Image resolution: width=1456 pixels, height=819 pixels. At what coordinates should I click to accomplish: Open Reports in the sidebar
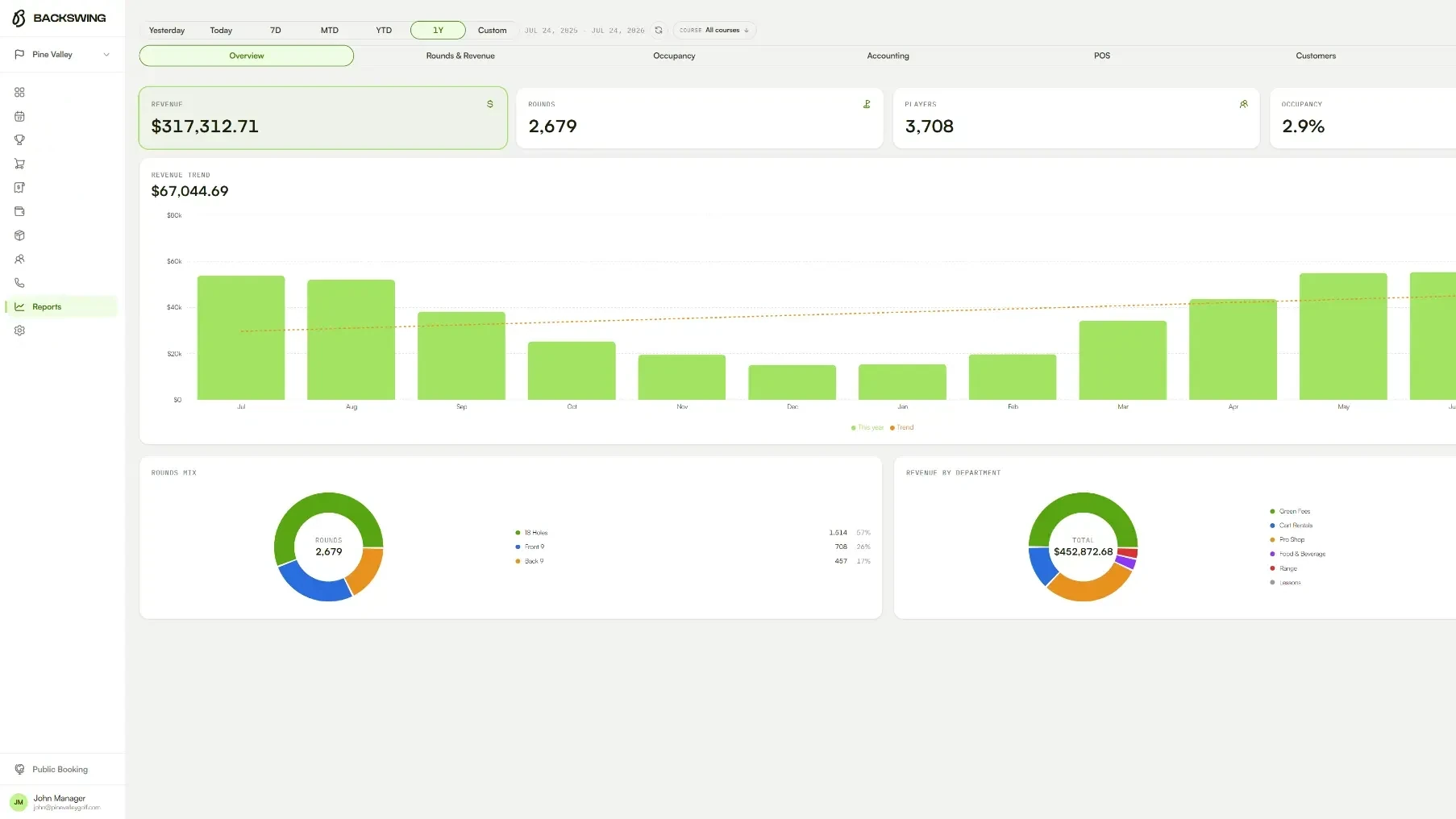(x=62, y=306)
